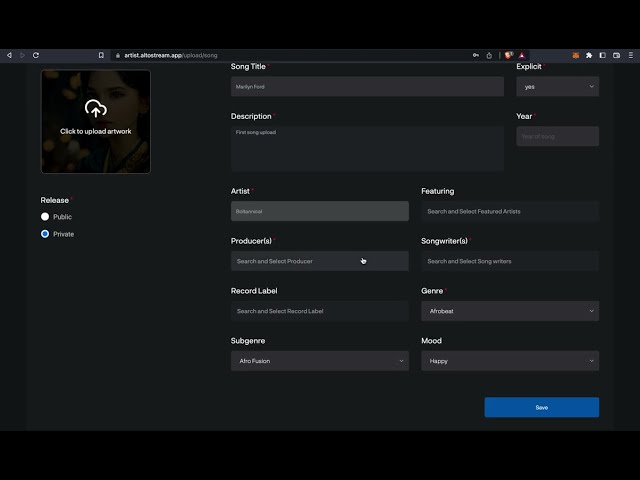Image resolution: width=640 pixels, height=480 pixels.
Task: Reload the page with the refresh icon
Action: (36, 55)
